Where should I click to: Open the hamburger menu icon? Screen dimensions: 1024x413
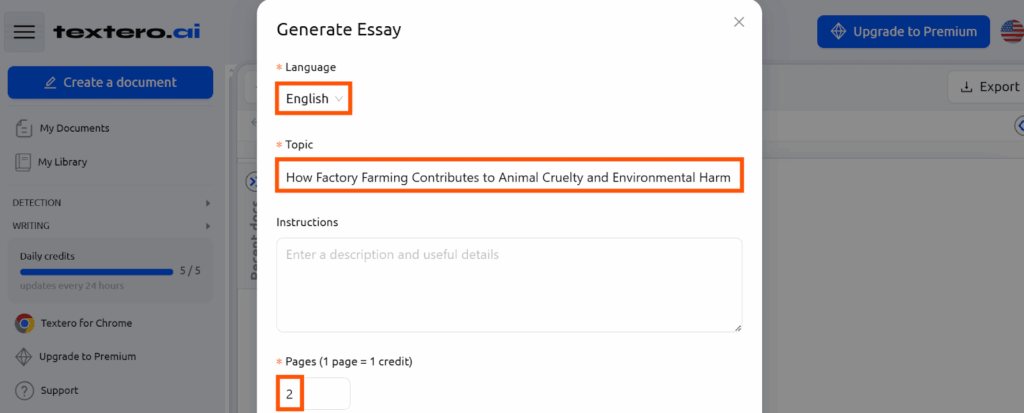point(24,31)
